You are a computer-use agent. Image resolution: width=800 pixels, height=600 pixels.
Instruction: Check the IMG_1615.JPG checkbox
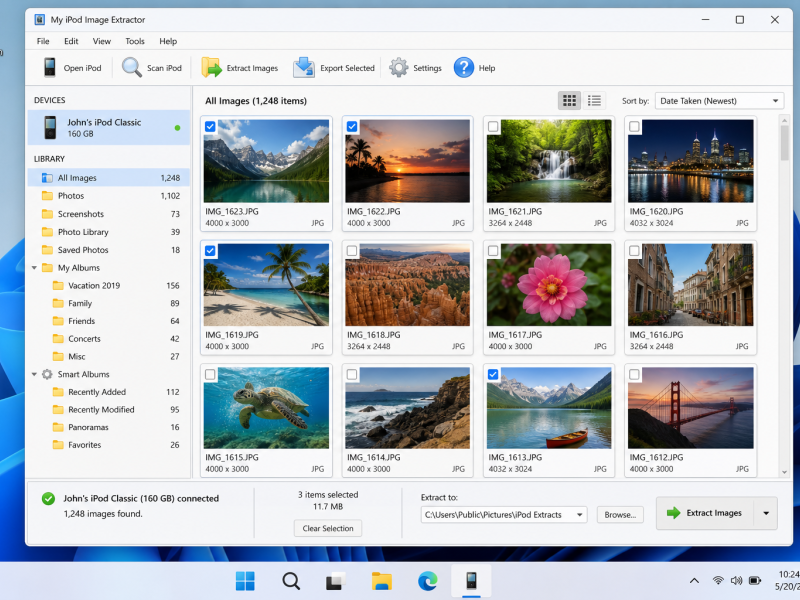tap(210, 374)
